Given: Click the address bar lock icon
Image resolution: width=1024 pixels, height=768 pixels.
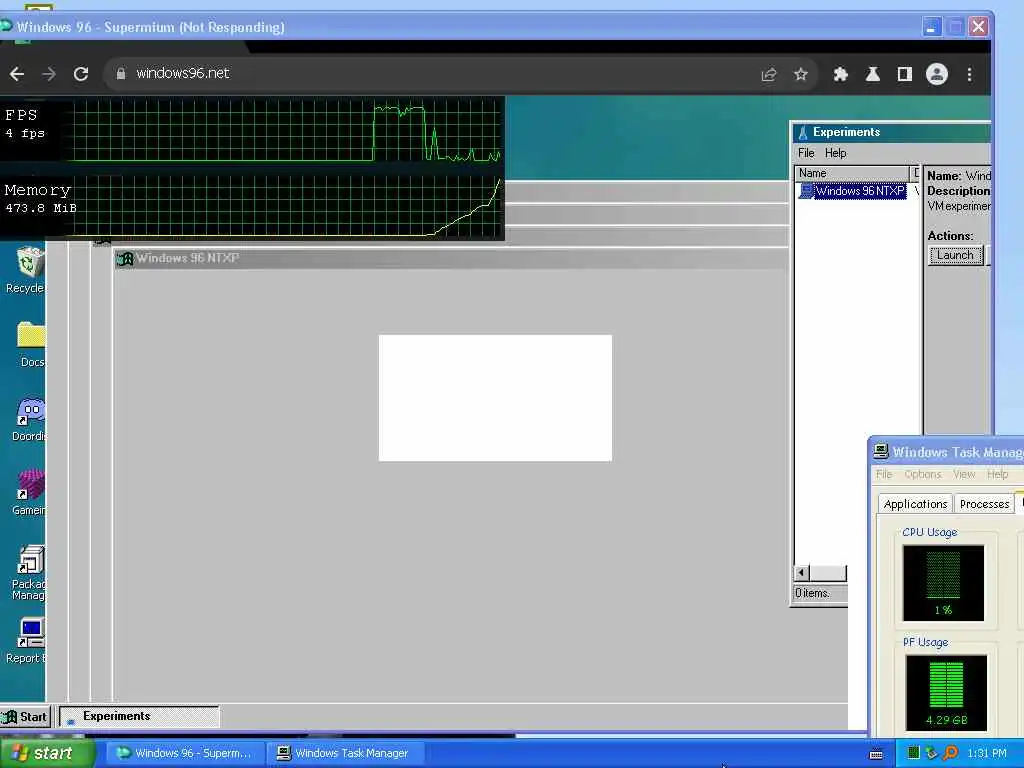Looking at the screenshot, I should coord(121,74).
